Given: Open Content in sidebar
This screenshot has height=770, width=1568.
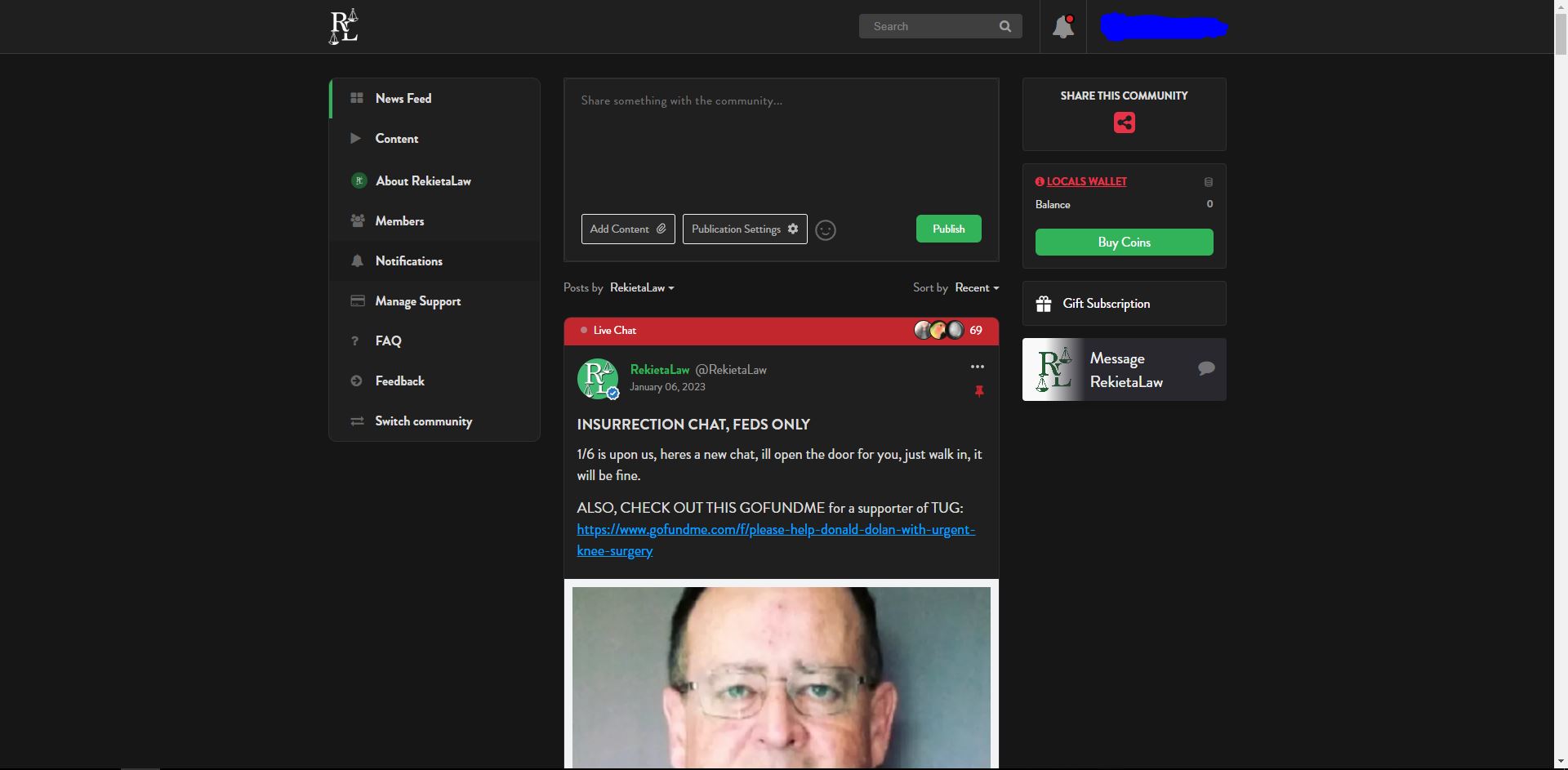Looking at the screenshot, I should (434, 139).
